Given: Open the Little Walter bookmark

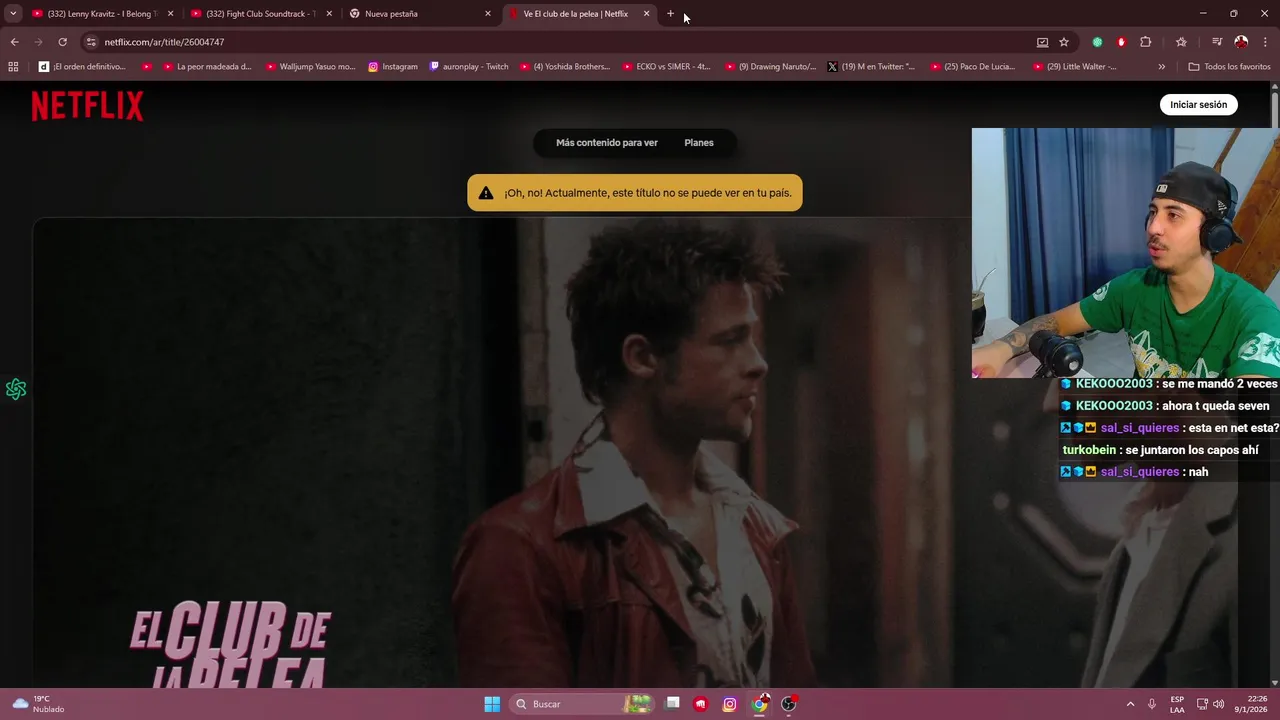Looking at the screenshot, I should coord(1074,67).
